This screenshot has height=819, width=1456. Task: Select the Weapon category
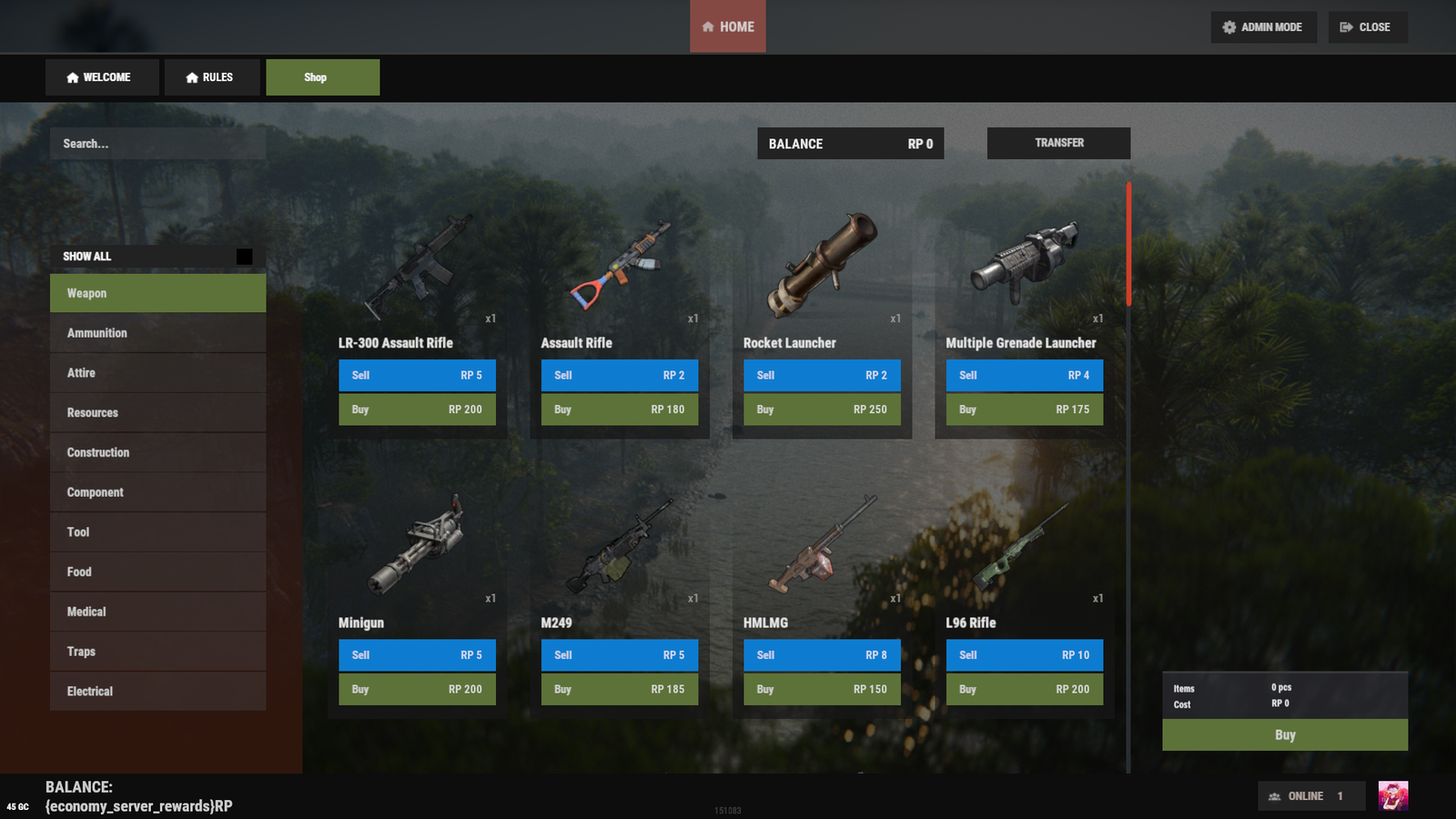(158, 293)
